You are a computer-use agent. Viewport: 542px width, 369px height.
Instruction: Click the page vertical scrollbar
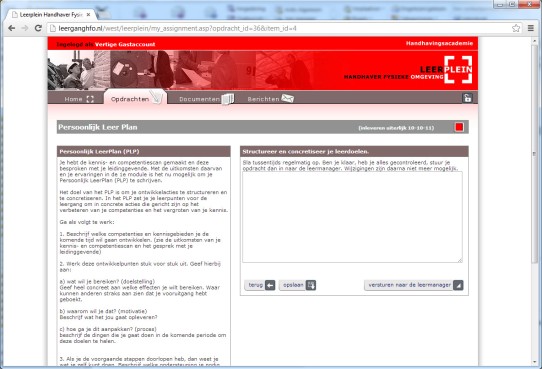[535, 200]
